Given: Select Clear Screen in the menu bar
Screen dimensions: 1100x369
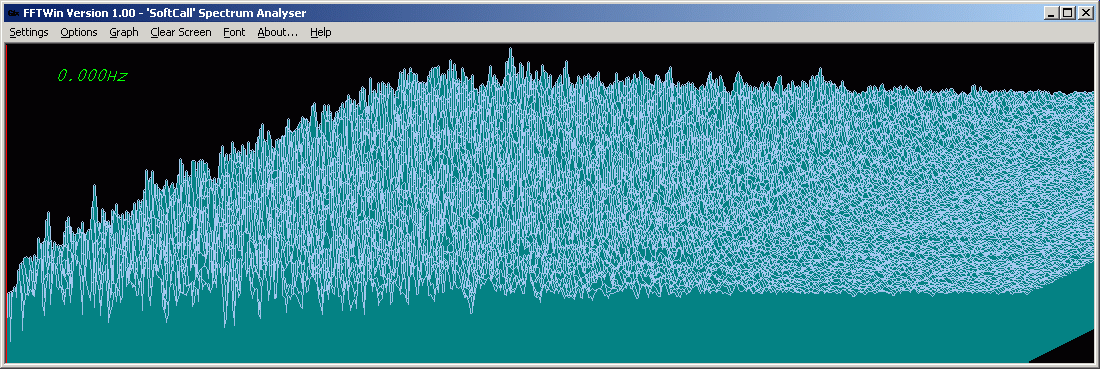Looking at the screenshot, I should point(180,32).
